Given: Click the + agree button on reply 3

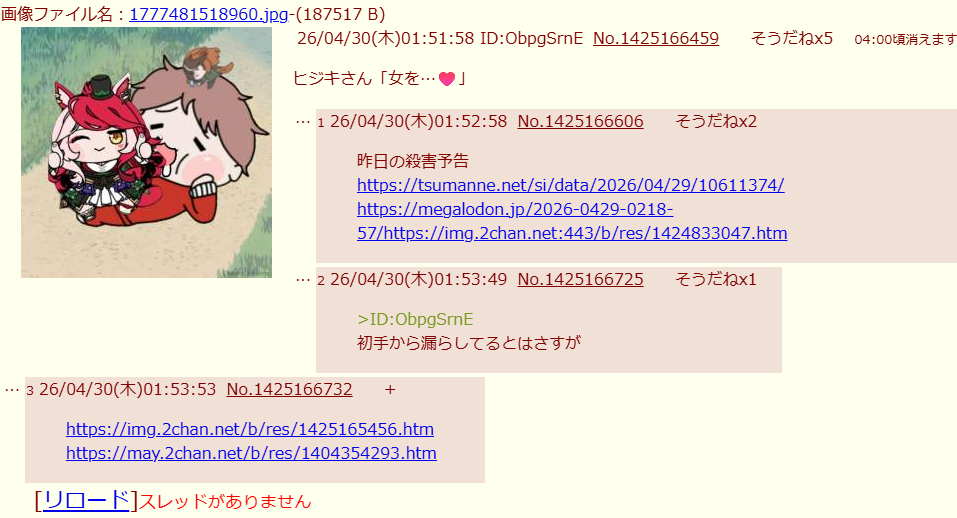Looking at the screenshot, I should 390,389.
